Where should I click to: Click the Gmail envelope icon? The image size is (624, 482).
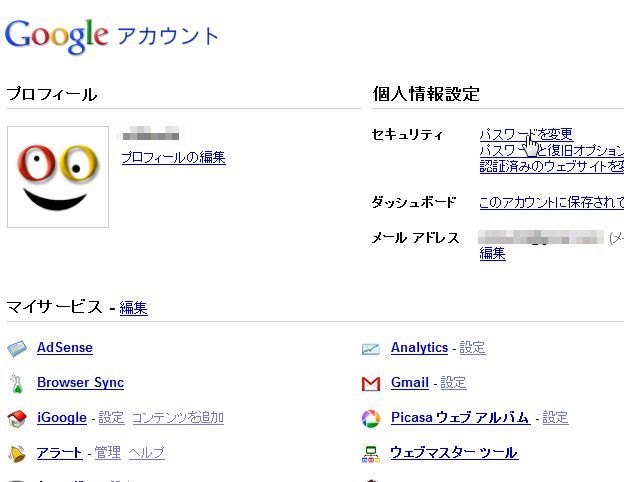(x=371, y=384)
